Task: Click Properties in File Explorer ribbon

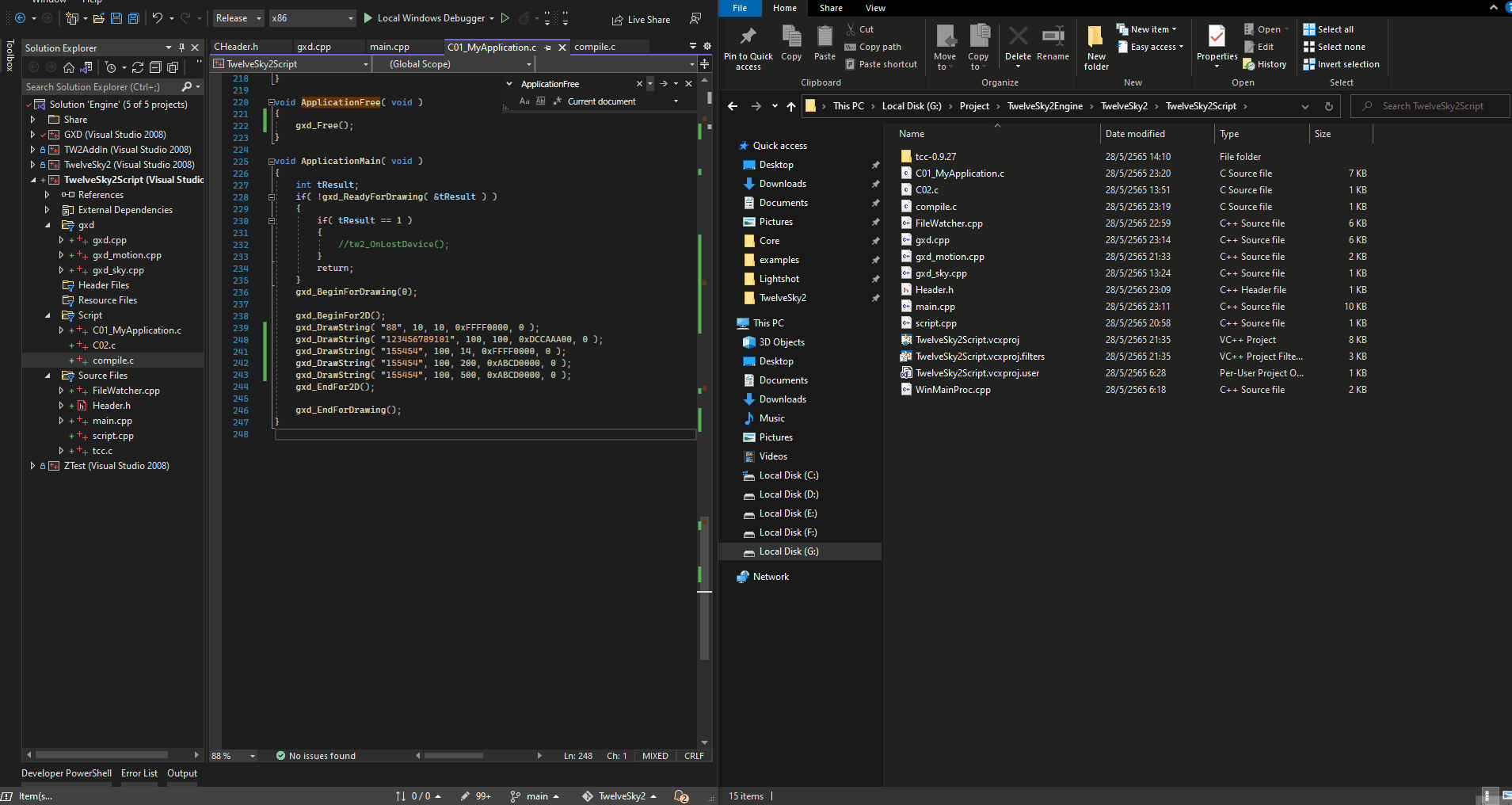Action: click(x=1217, y=47)
